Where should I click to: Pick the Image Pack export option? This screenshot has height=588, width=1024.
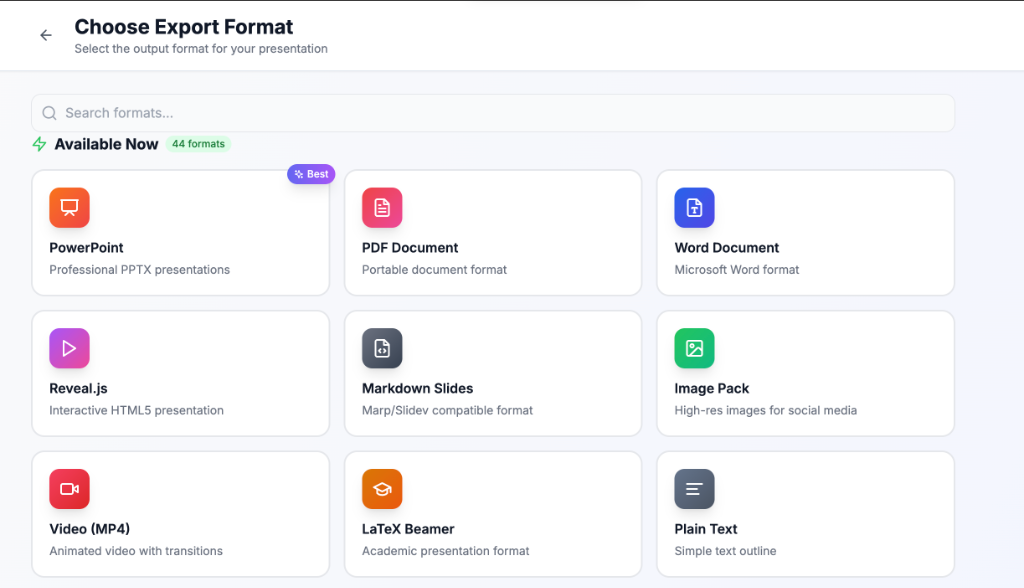point(805,373)
